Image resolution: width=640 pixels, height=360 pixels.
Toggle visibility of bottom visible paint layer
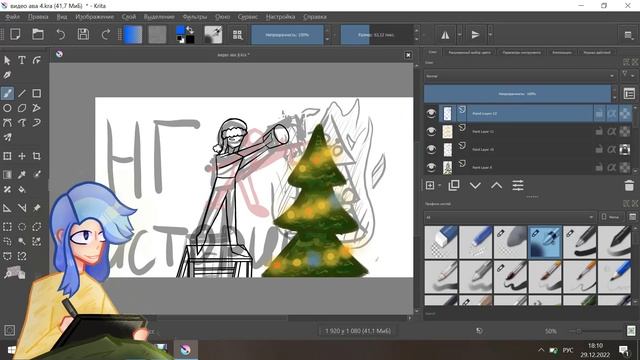tap(431, 167)
